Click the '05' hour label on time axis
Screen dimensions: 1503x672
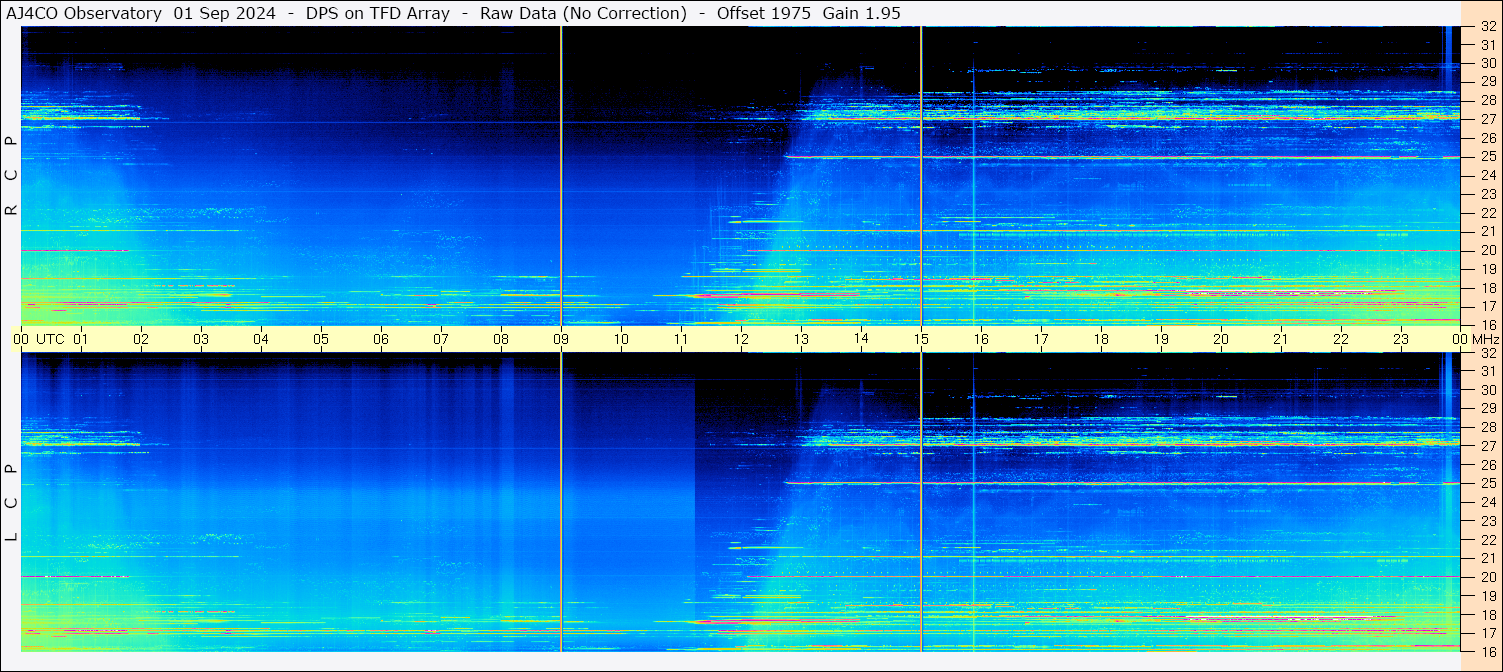pos(321,339)
